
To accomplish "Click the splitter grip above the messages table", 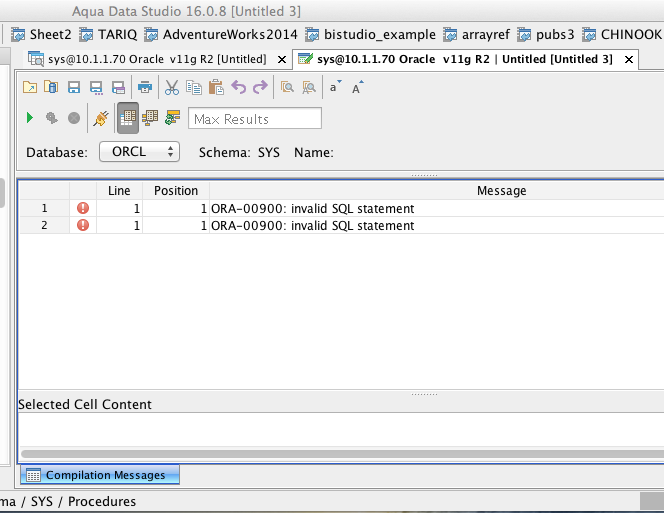I will [424, 175].
